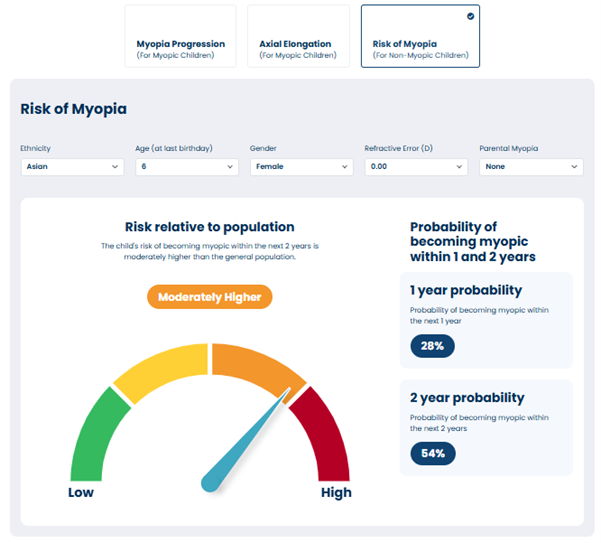
Task: Click the chevron arrow in Parental Myopia field
Action: click(574, 167)
